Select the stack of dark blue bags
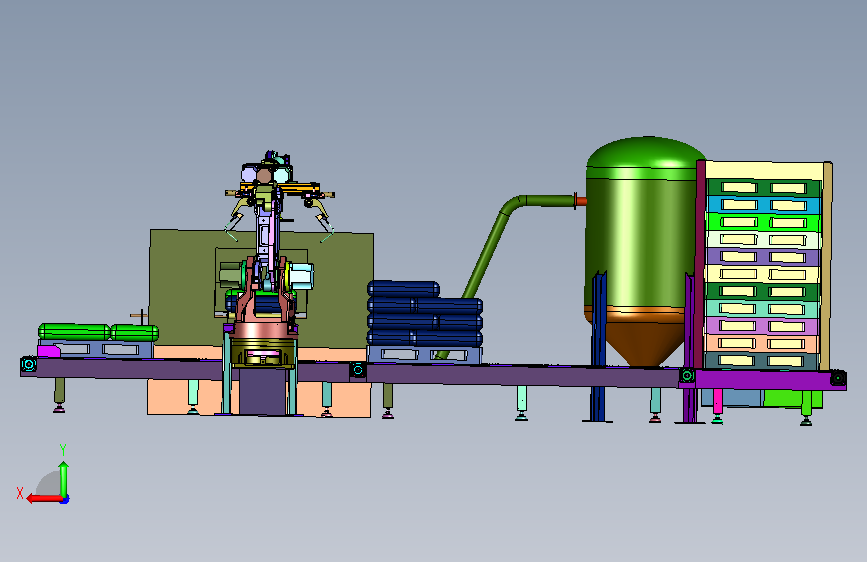Image resolution: width=867 pixels, height=562 pixels. (x=425, y=314)
